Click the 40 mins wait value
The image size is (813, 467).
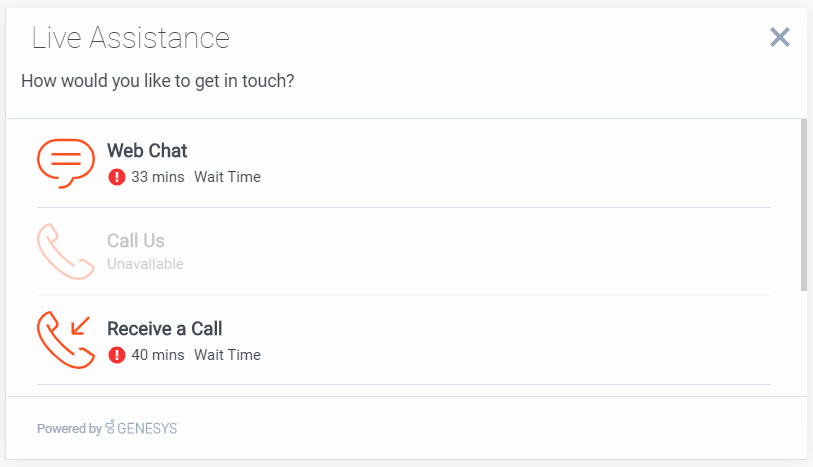158,355
